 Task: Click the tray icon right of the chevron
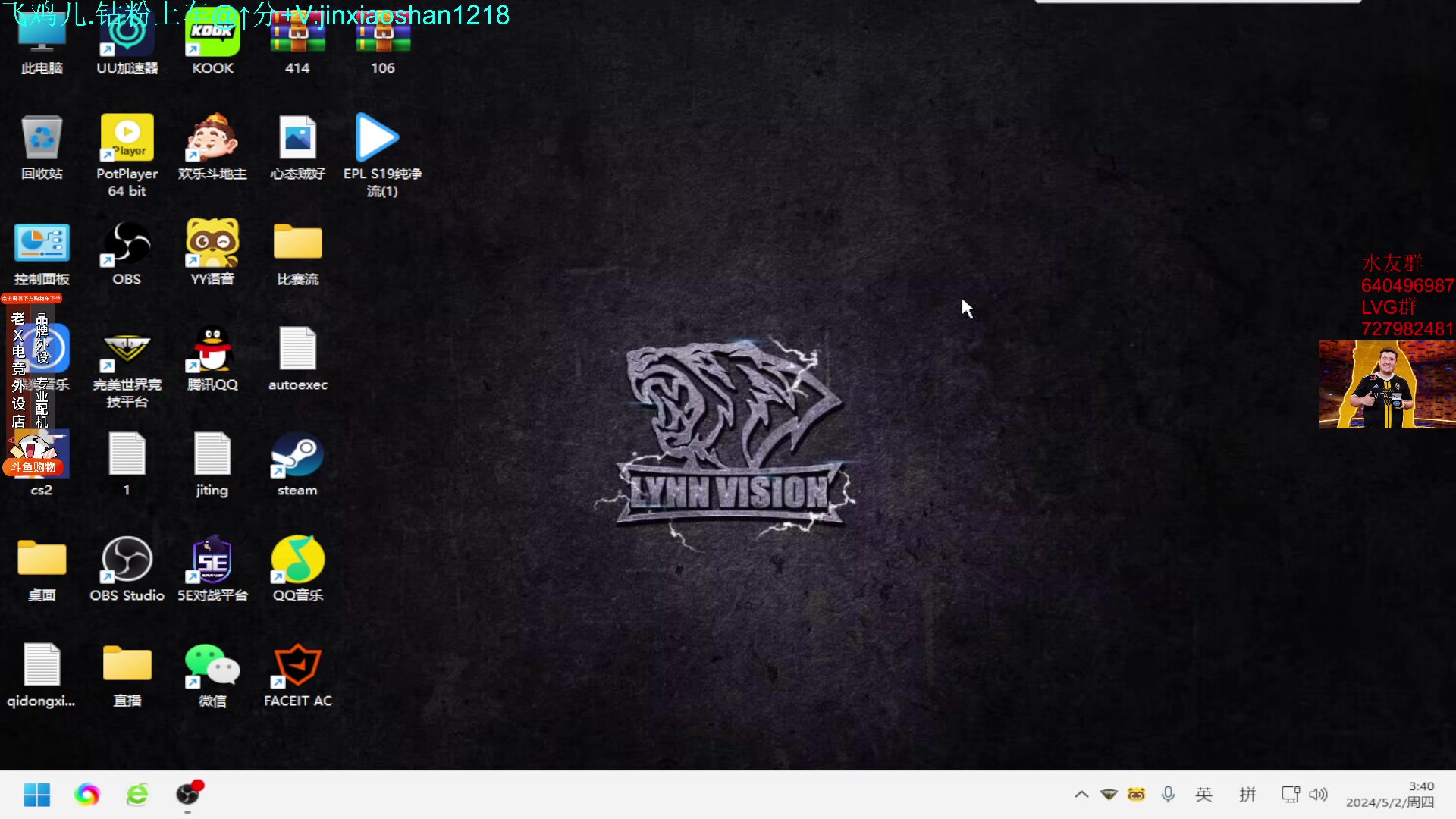(1109, 795)
